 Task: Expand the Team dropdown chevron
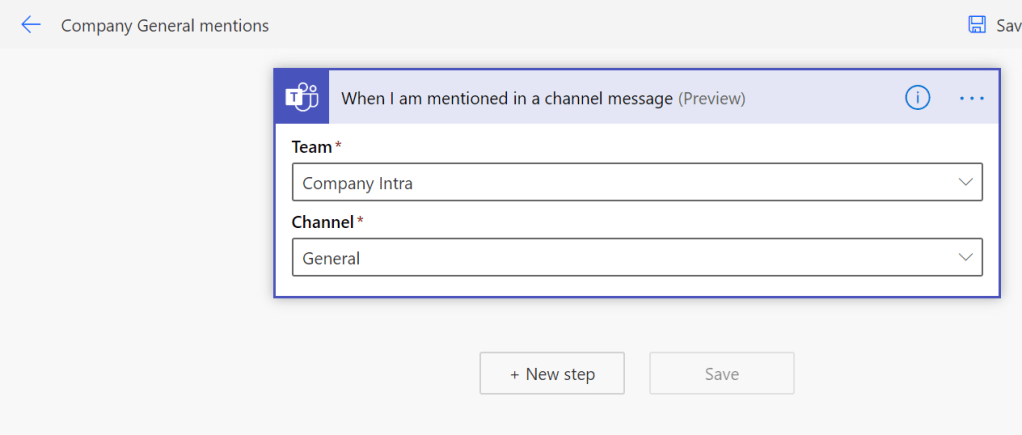965,183
